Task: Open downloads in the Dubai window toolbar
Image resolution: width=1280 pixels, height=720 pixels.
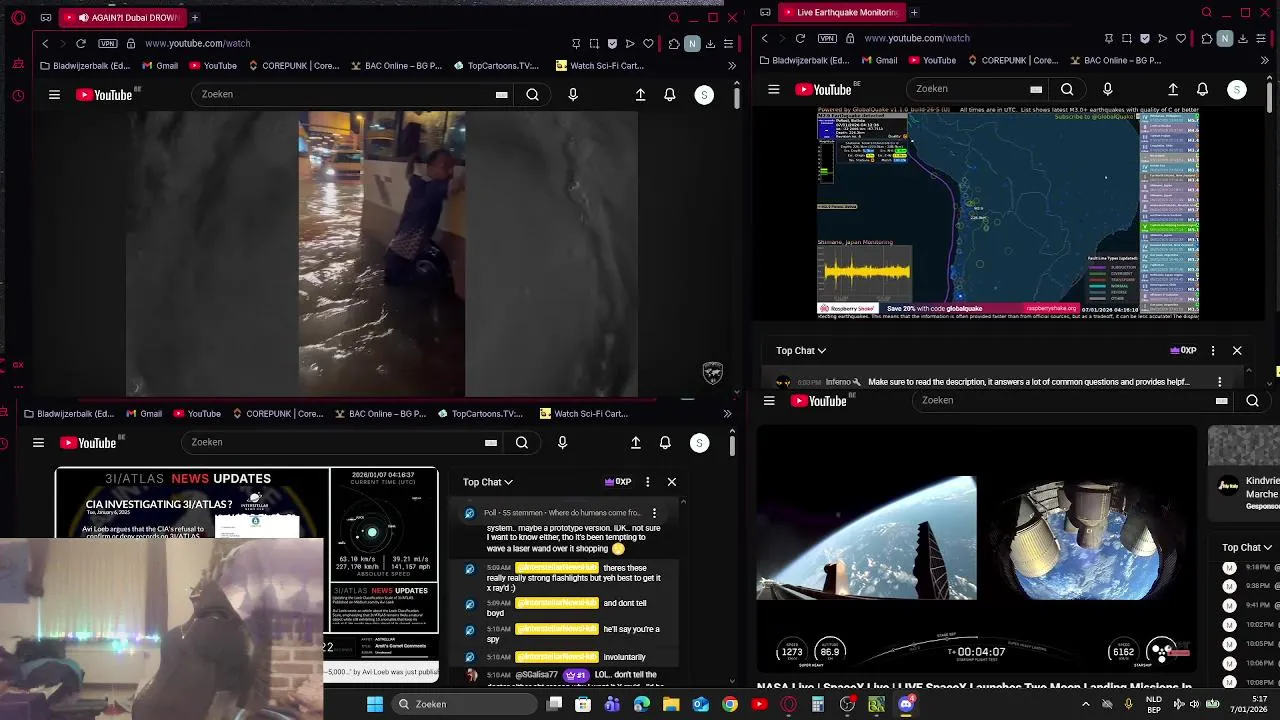Action: coord(710,43)
